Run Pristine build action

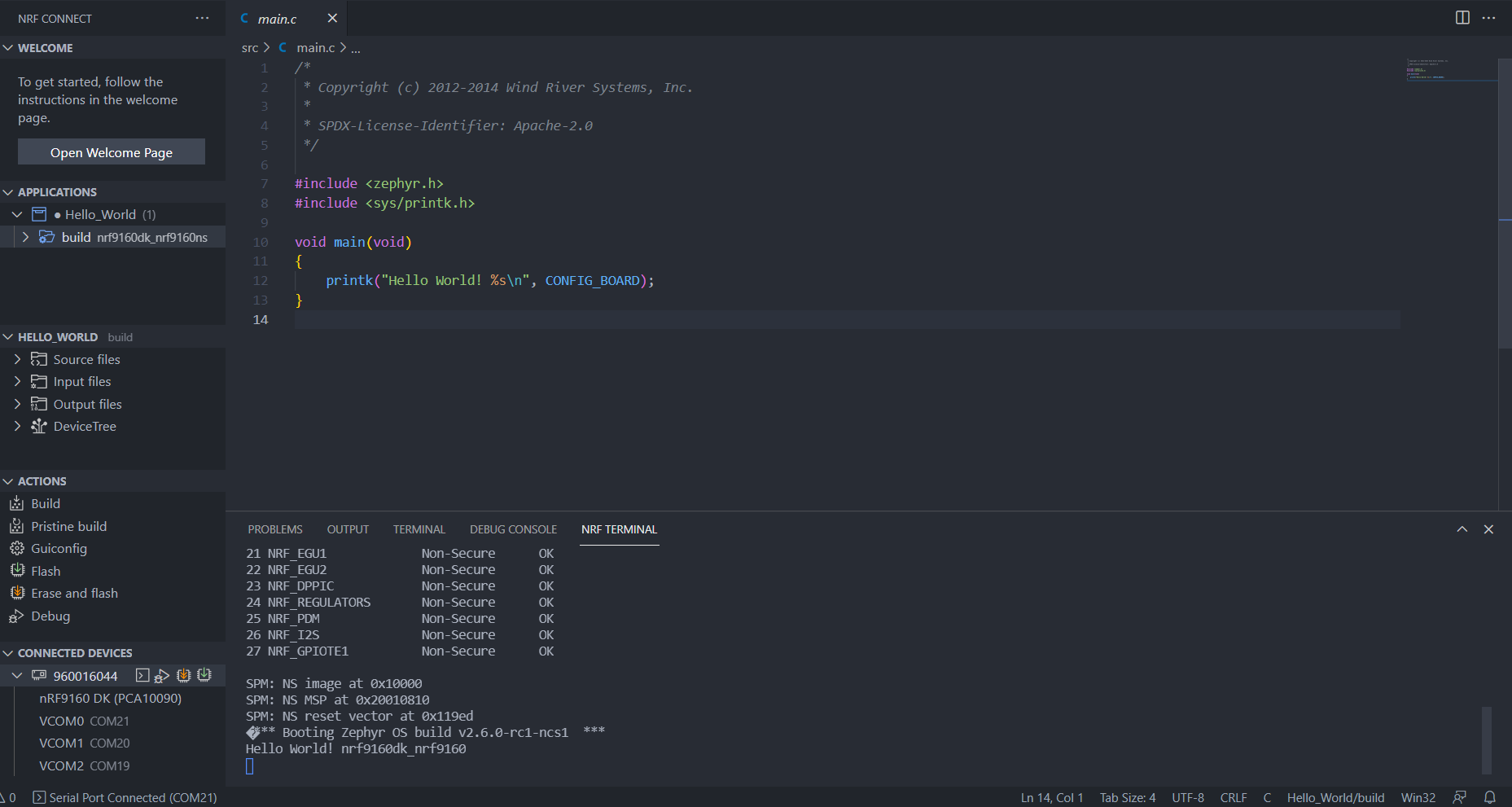pyautogui.click(x=68, y=526)
